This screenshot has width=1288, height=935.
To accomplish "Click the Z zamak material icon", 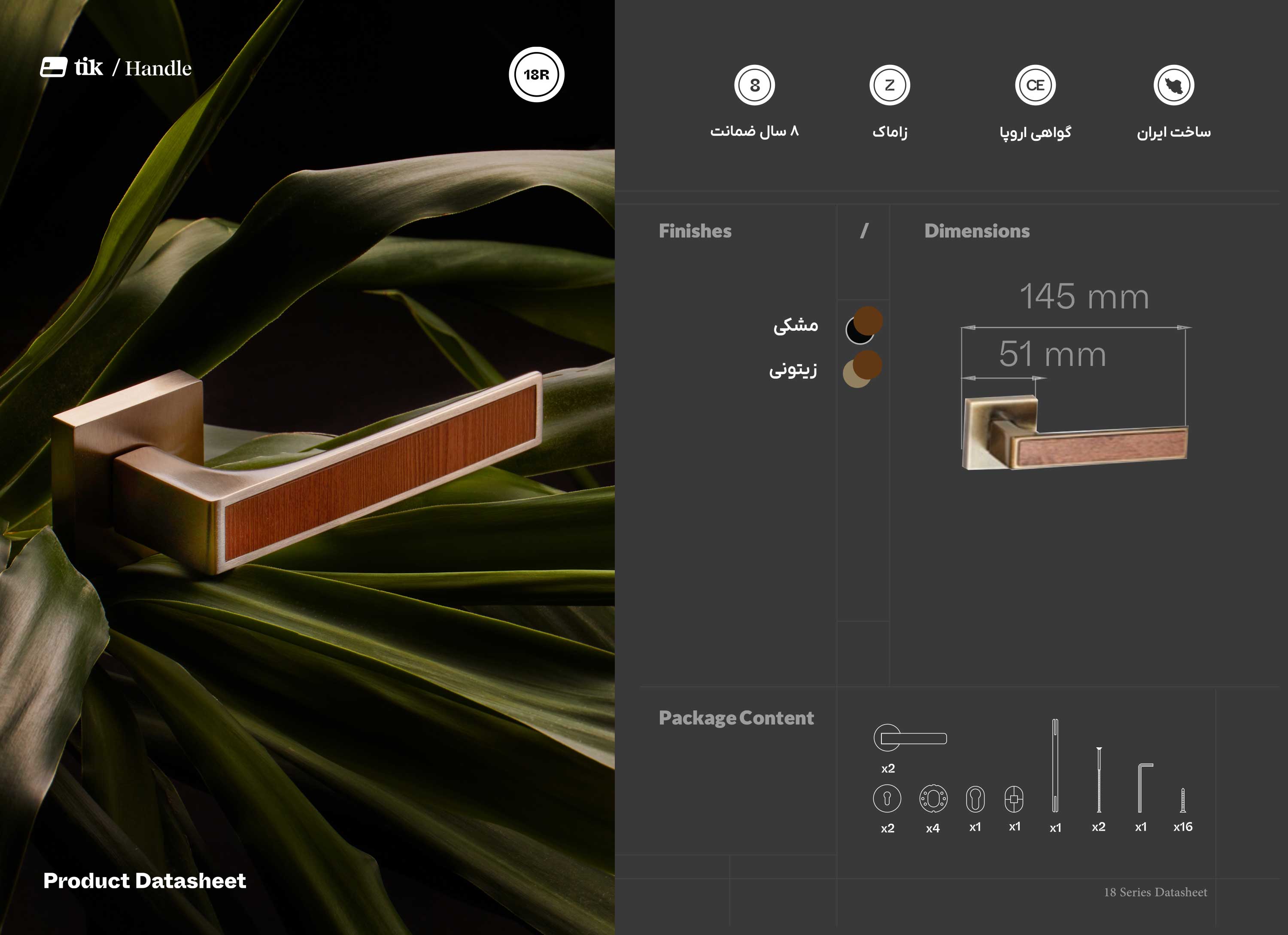I will pyautogui.click(x=889, y=85).
